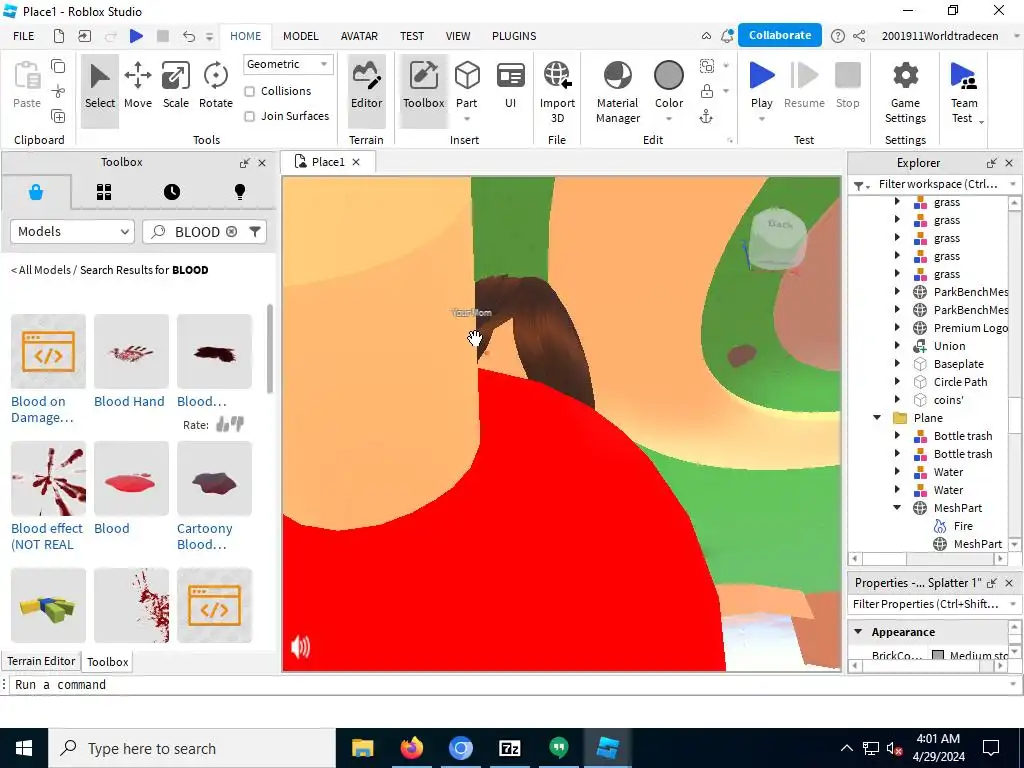Open the FILE menu
Viewport: 1024px width, 768px height.
(x=24, y=36)
